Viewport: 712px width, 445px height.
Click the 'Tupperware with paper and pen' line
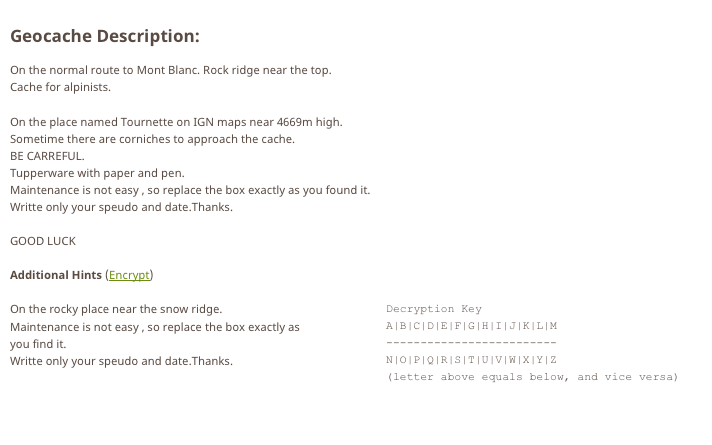(97, 173)
